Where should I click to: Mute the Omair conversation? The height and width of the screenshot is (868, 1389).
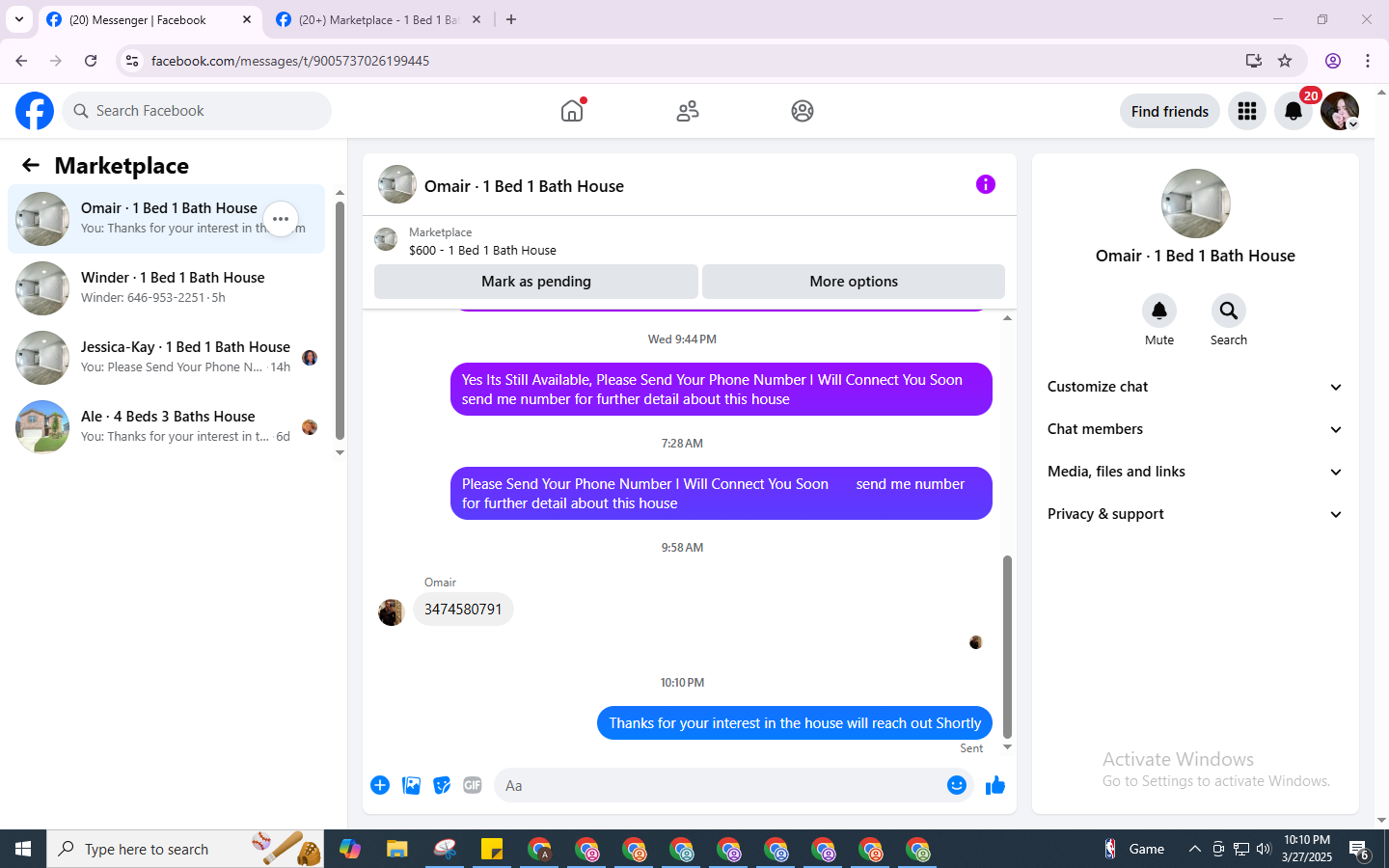point(1159,311)
